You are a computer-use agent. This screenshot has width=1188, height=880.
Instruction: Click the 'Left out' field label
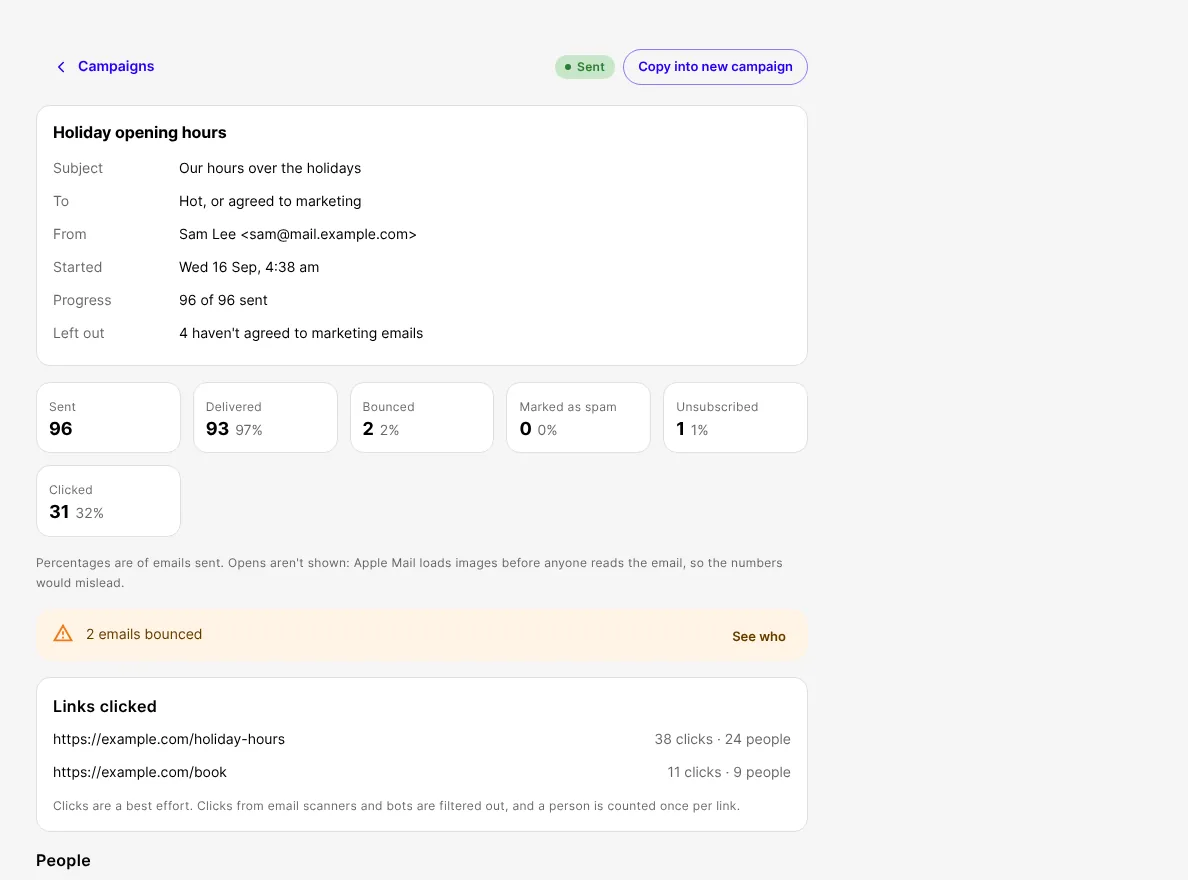(79, 334)
